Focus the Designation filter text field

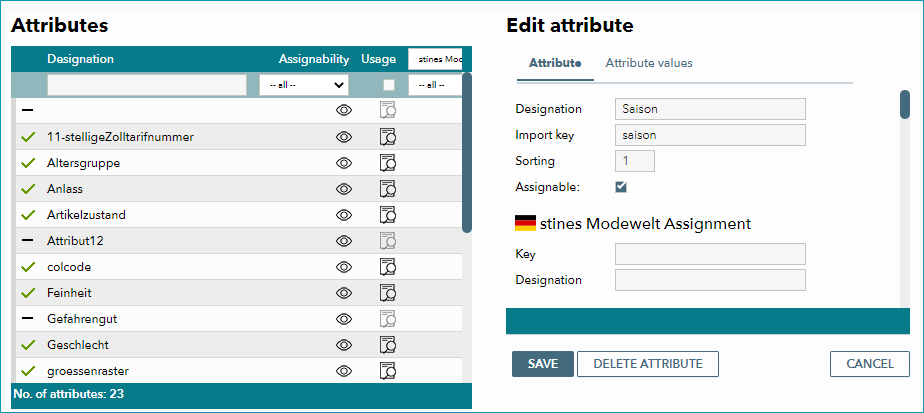(147, 85)
